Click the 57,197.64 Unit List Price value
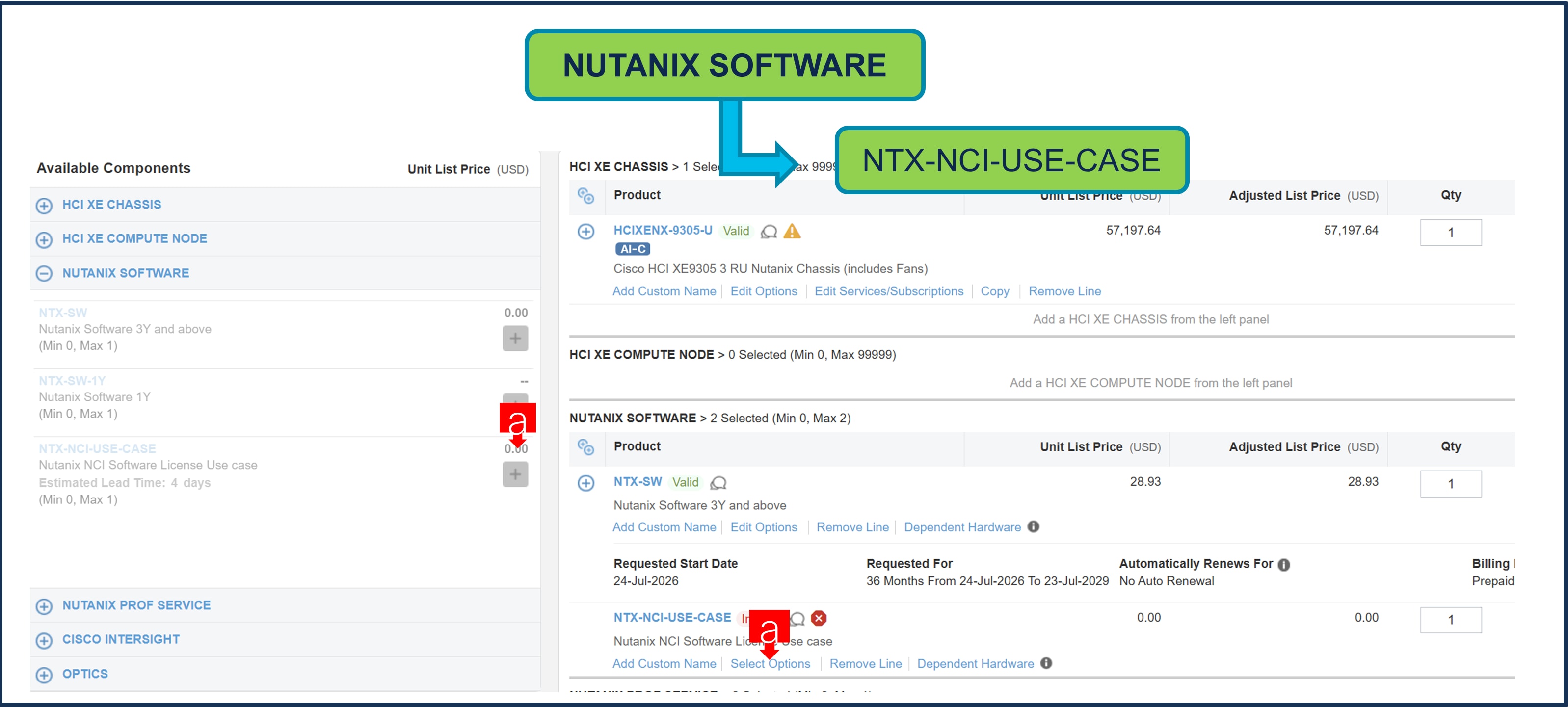Viewport: 1568px width, 707px height. coord(1133,230)
